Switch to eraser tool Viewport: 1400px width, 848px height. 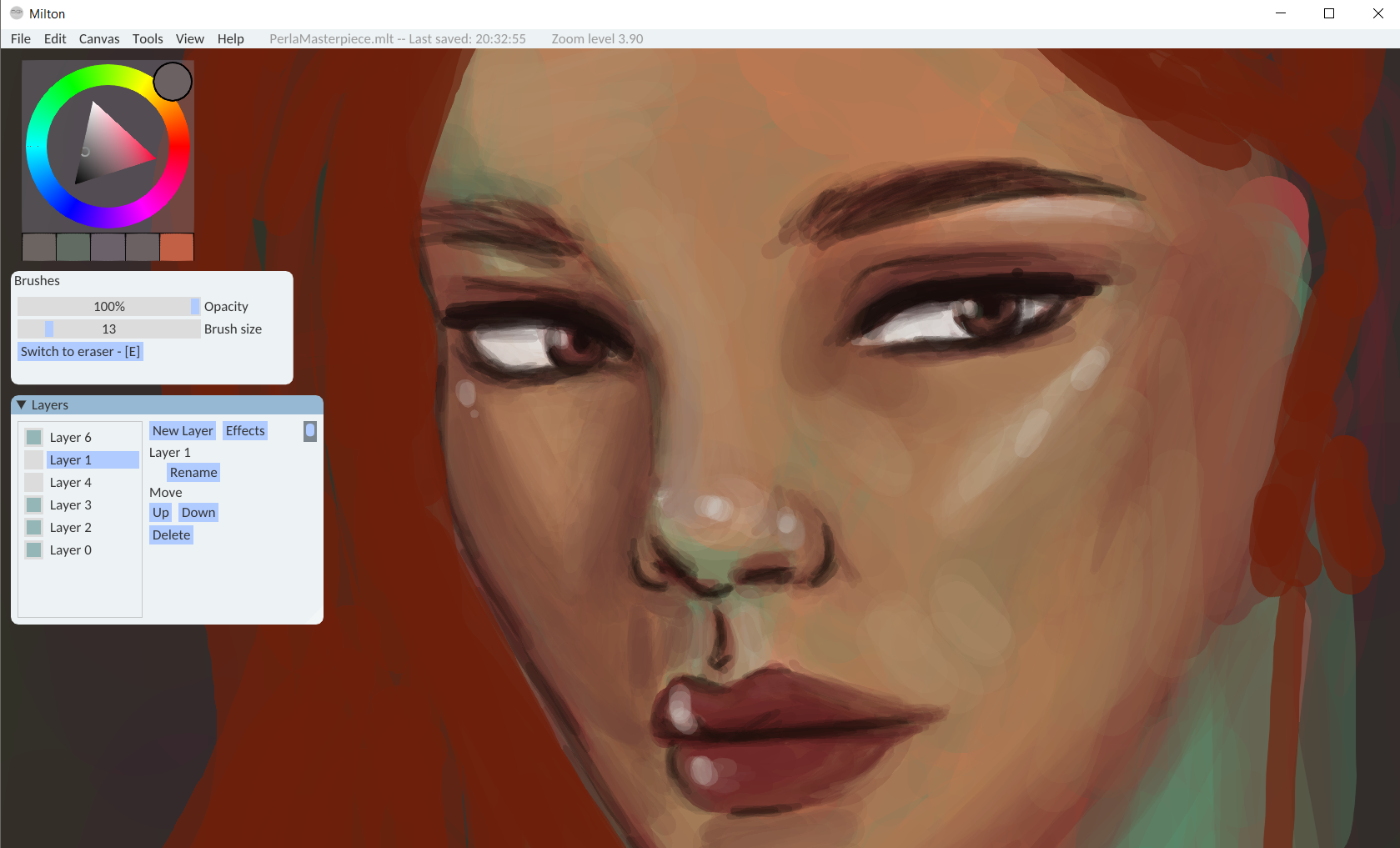(x=81, y=351)
